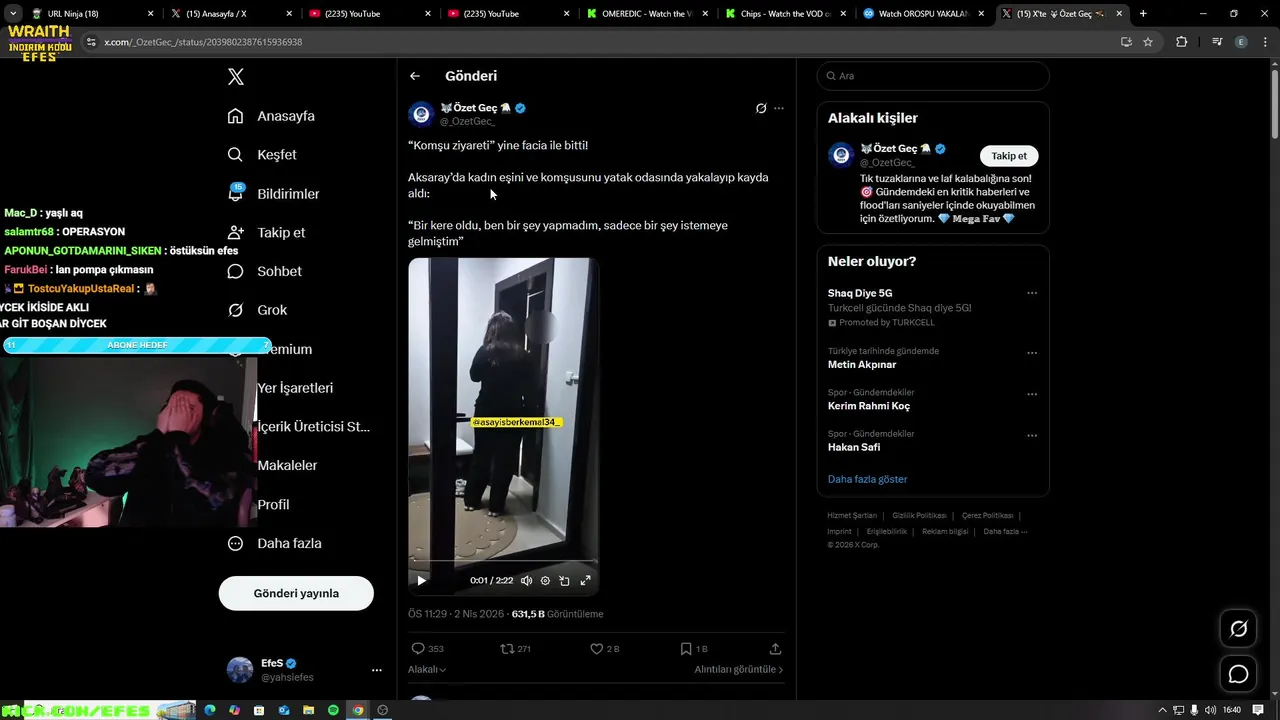
Task: Open Chrome media controls icon
Action: coord(1217,42)
